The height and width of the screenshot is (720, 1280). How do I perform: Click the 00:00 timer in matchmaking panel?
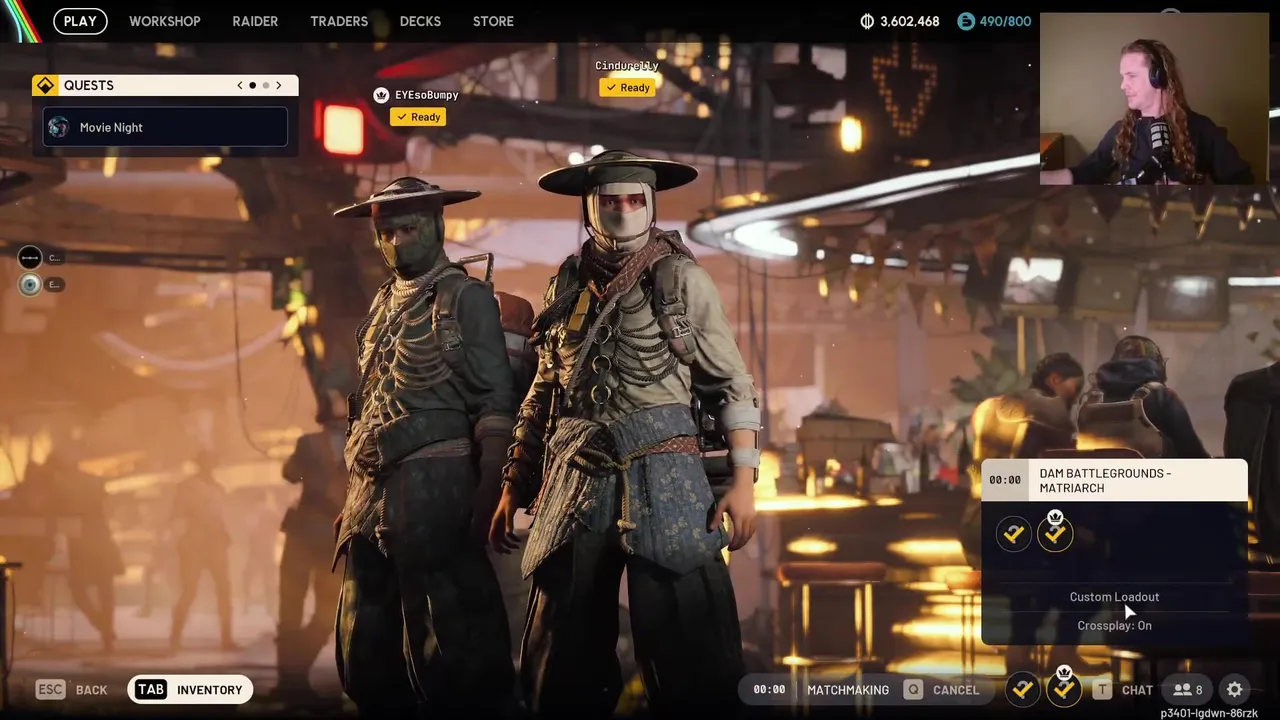[1005, 480]
